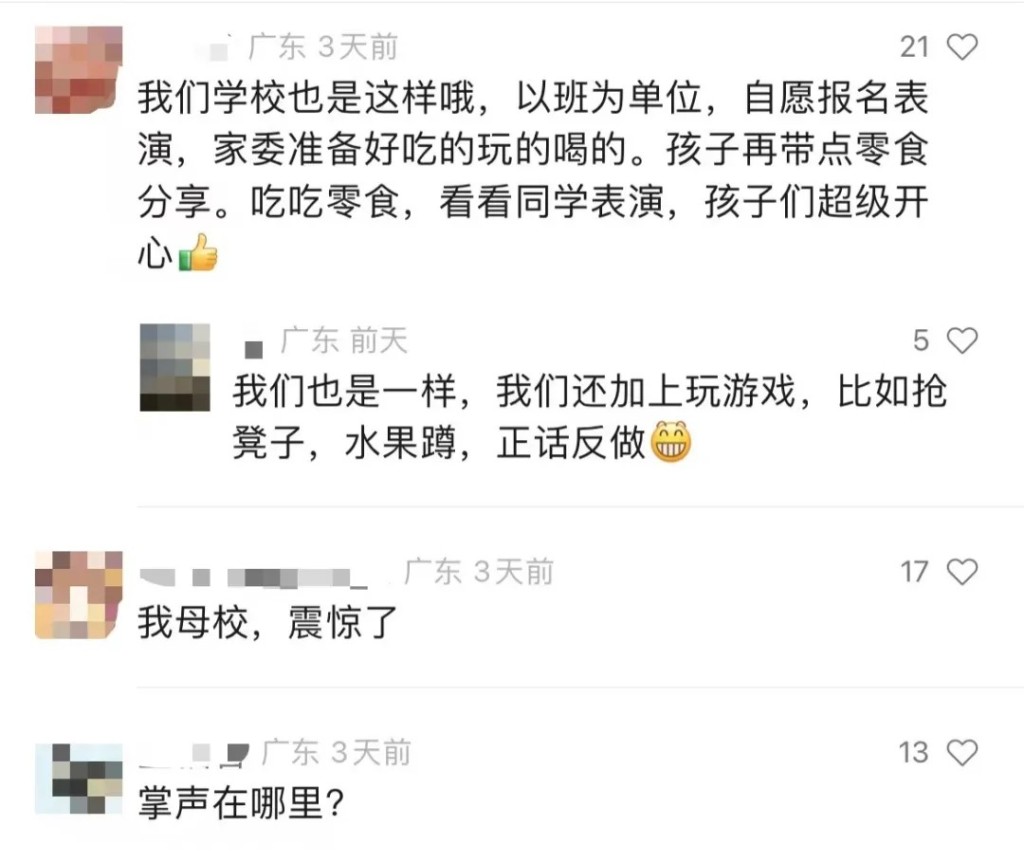Open the blurred username above 掌声在哪里？
The width and height of the screenshot is (1024, 862).
click(x=195, y=752)
